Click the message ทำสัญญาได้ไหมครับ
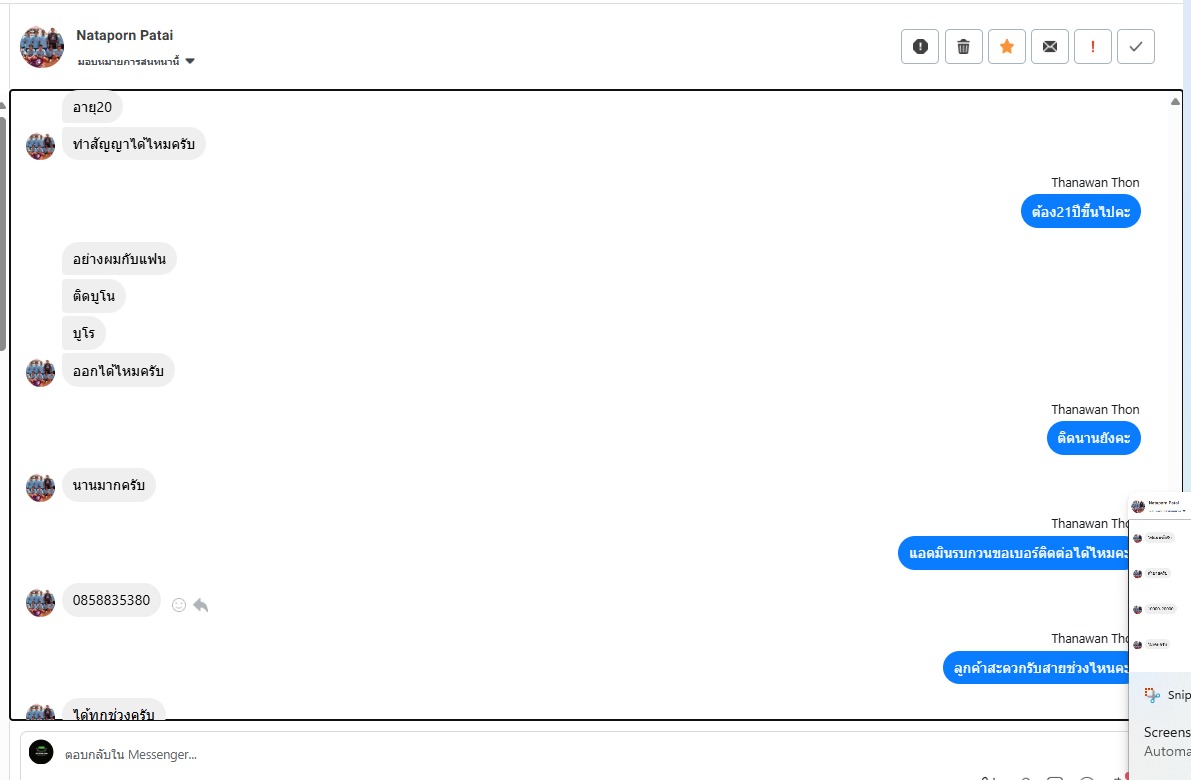This screenshot has width=1191, height=780. tap(134, 144)
